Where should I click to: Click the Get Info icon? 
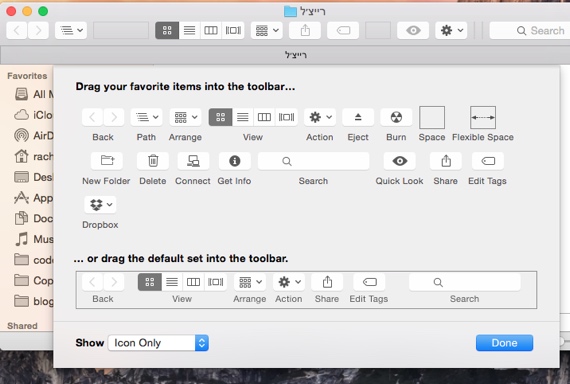[234, 161]
